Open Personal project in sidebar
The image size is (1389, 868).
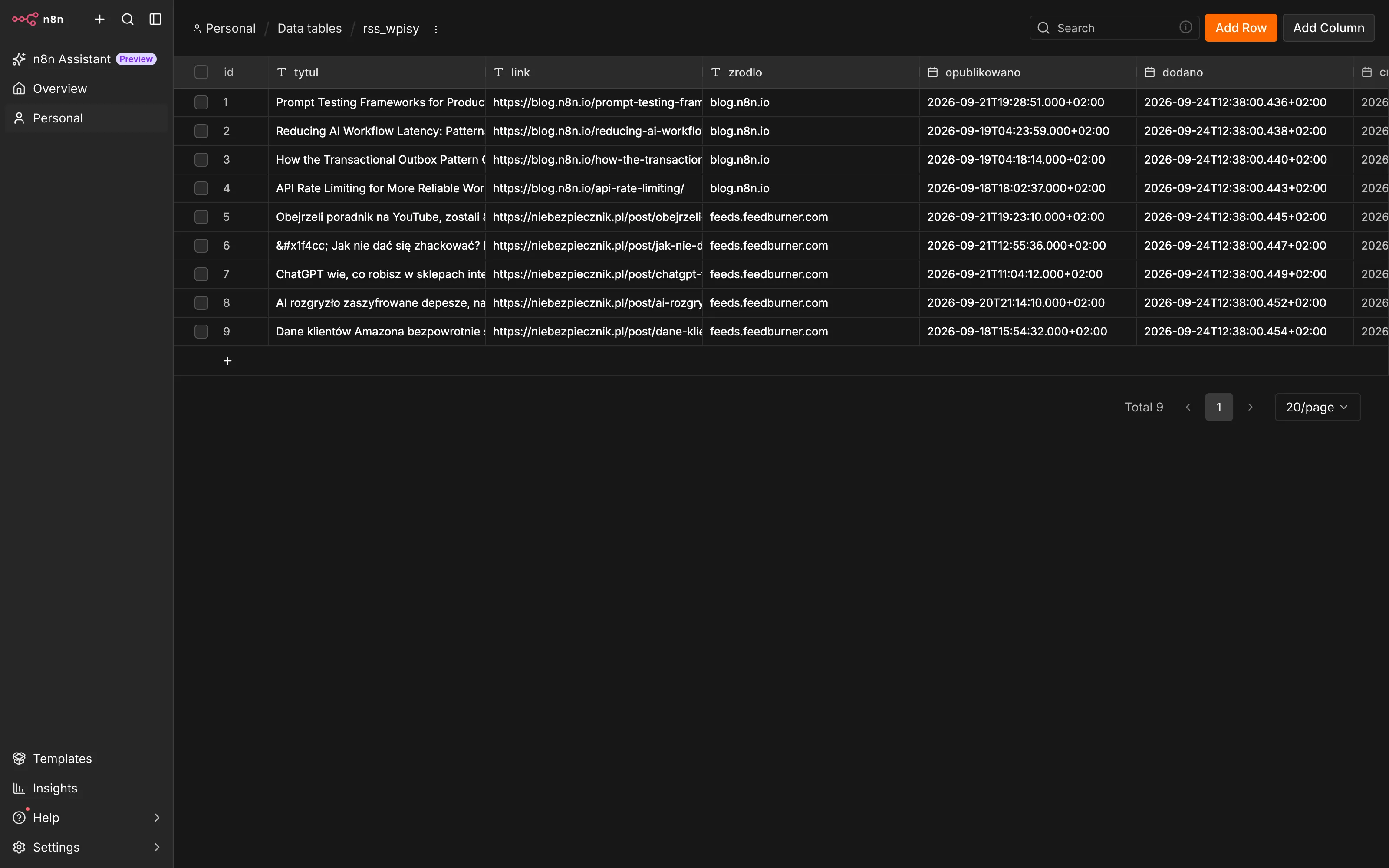87,118
